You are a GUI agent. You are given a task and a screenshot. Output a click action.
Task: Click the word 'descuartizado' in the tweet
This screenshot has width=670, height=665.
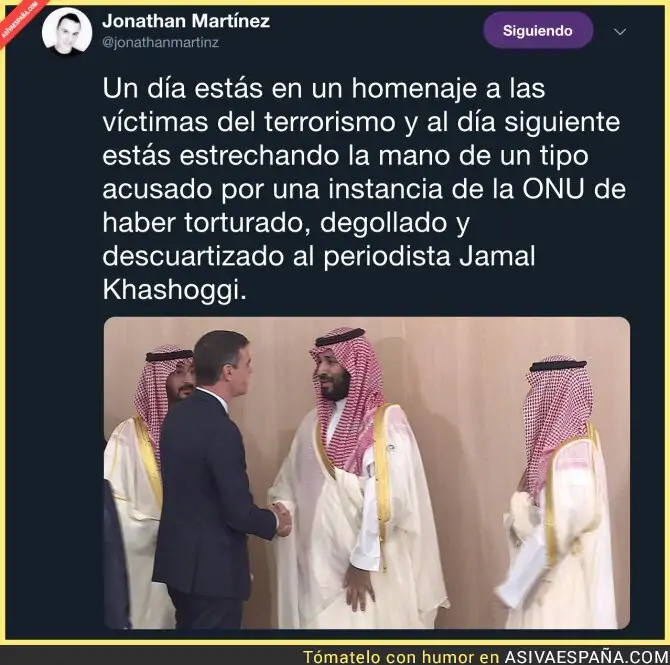(x=193, y=256)
